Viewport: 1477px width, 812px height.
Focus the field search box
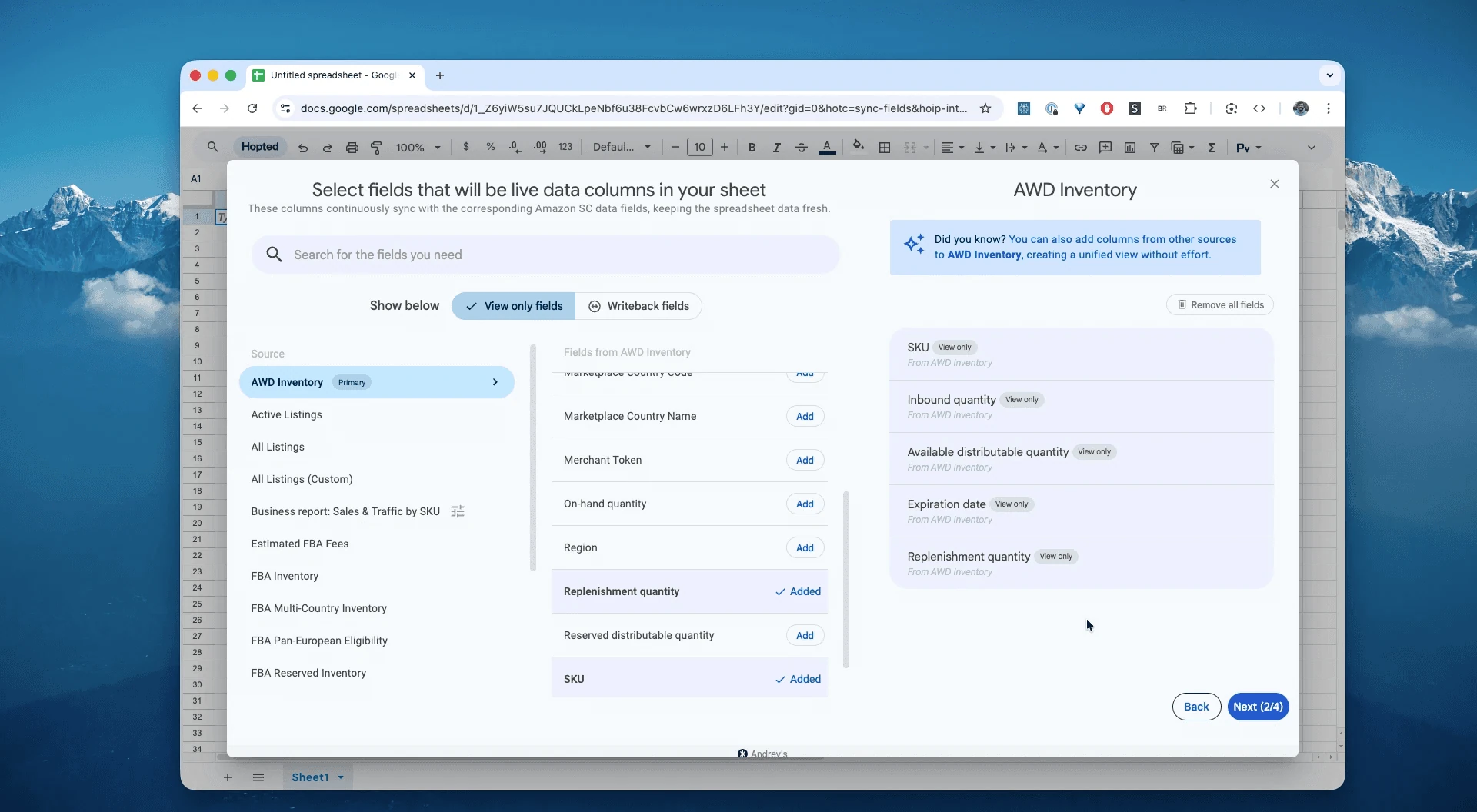click(x=545, y=255)
